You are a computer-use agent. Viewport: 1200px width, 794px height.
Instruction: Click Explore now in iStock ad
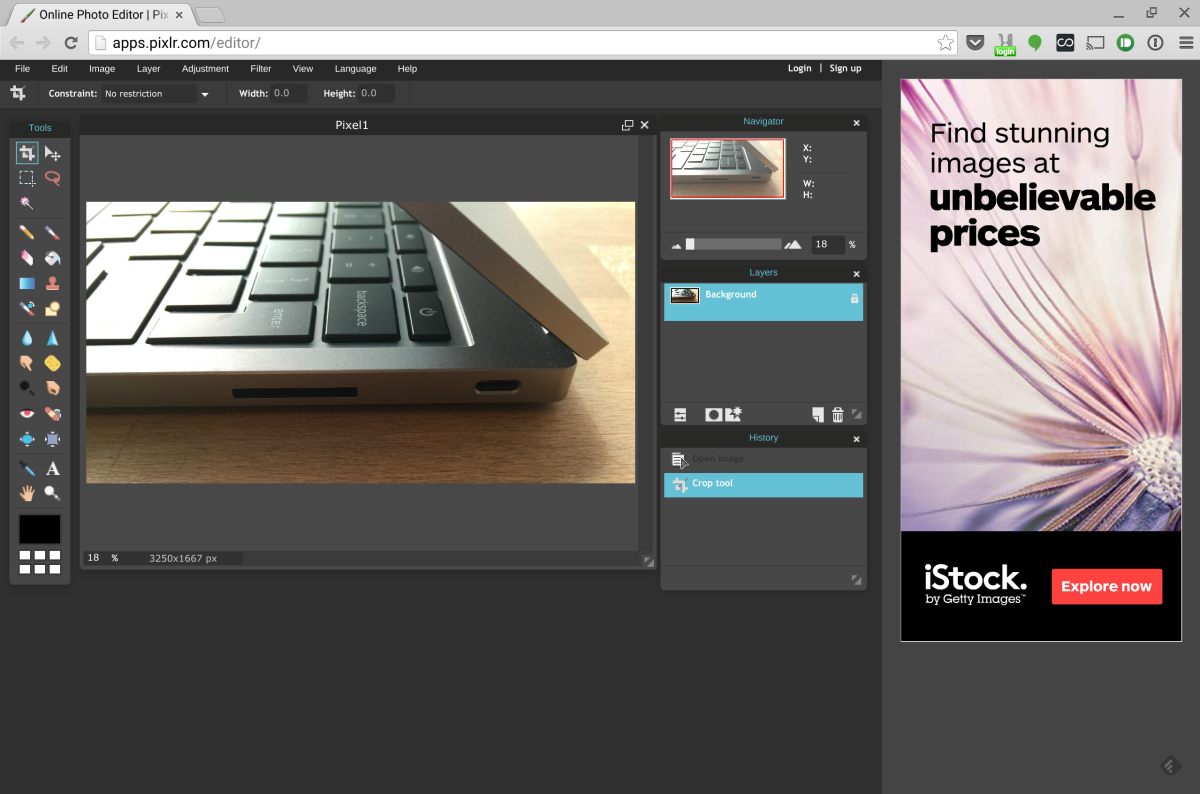point(1106,586)
